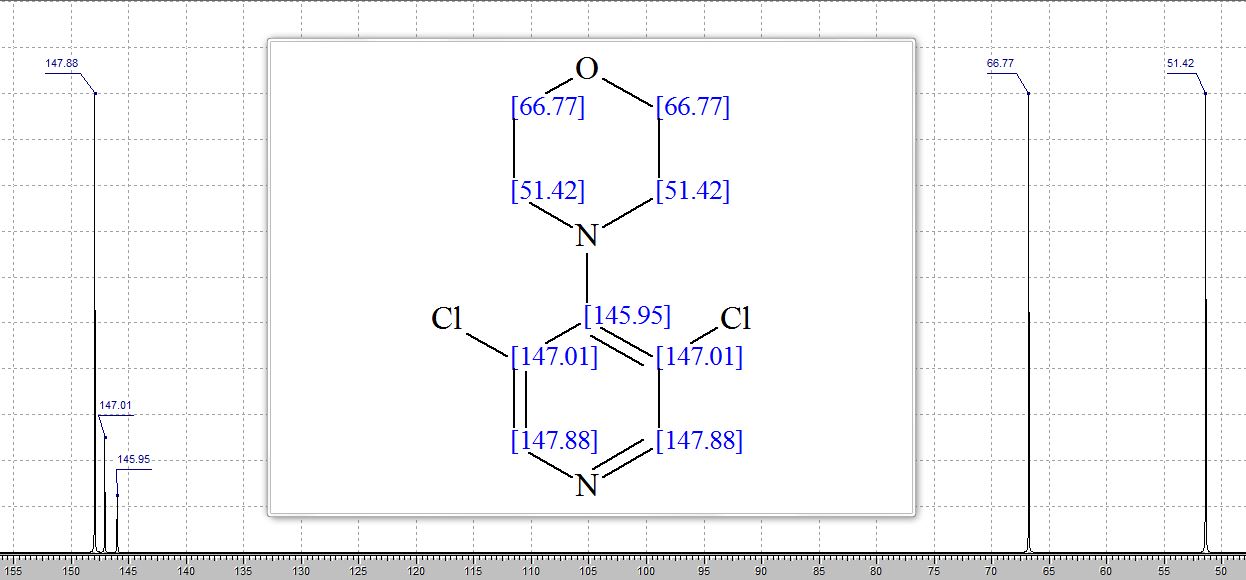Click the 147.88 peak label at top left
This screenshot has height=580, width=1246.
(x=61, y=63)
